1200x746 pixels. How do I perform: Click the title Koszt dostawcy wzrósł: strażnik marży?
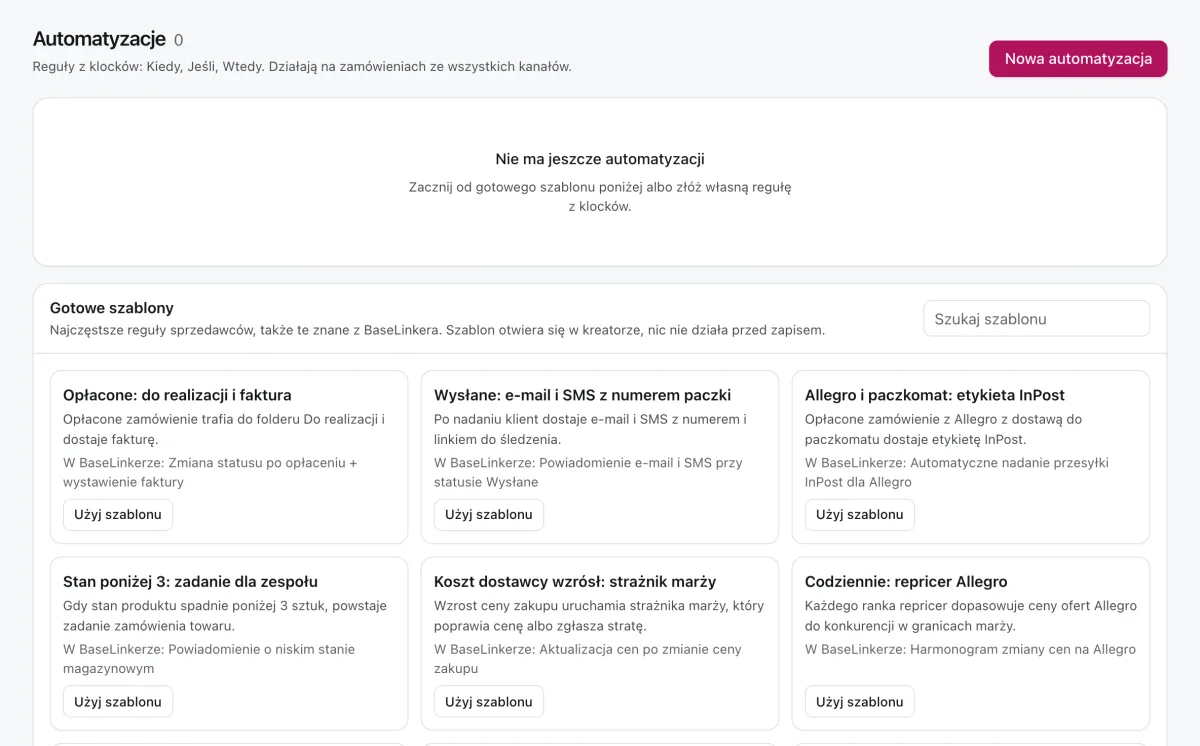pyautogui.click(x=575, y=582)
